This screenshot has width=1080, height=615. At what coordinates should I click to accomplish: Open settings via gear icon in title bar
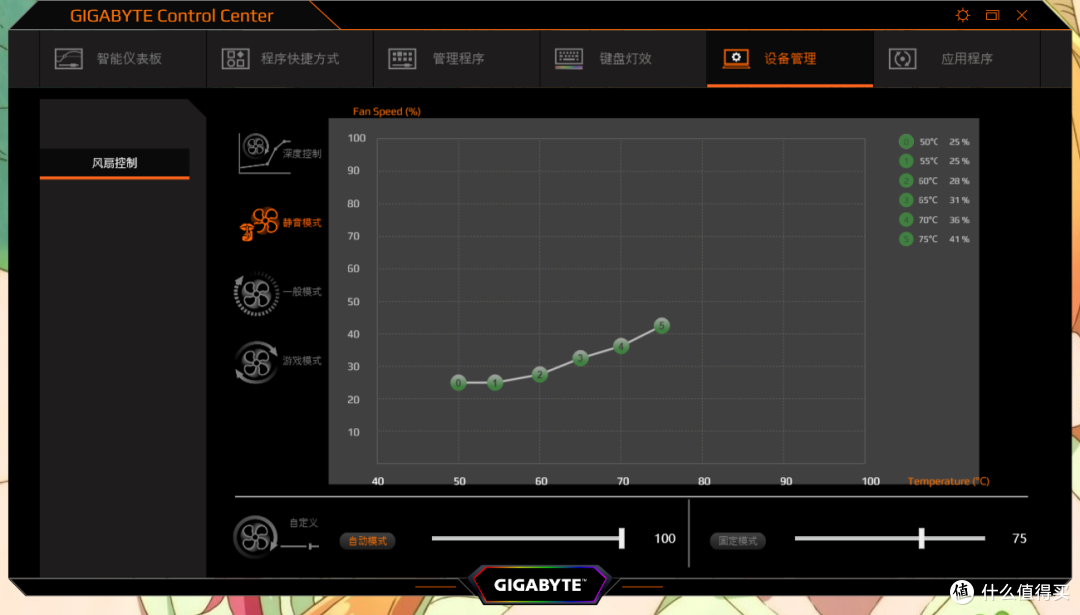(x=963, y=15)
